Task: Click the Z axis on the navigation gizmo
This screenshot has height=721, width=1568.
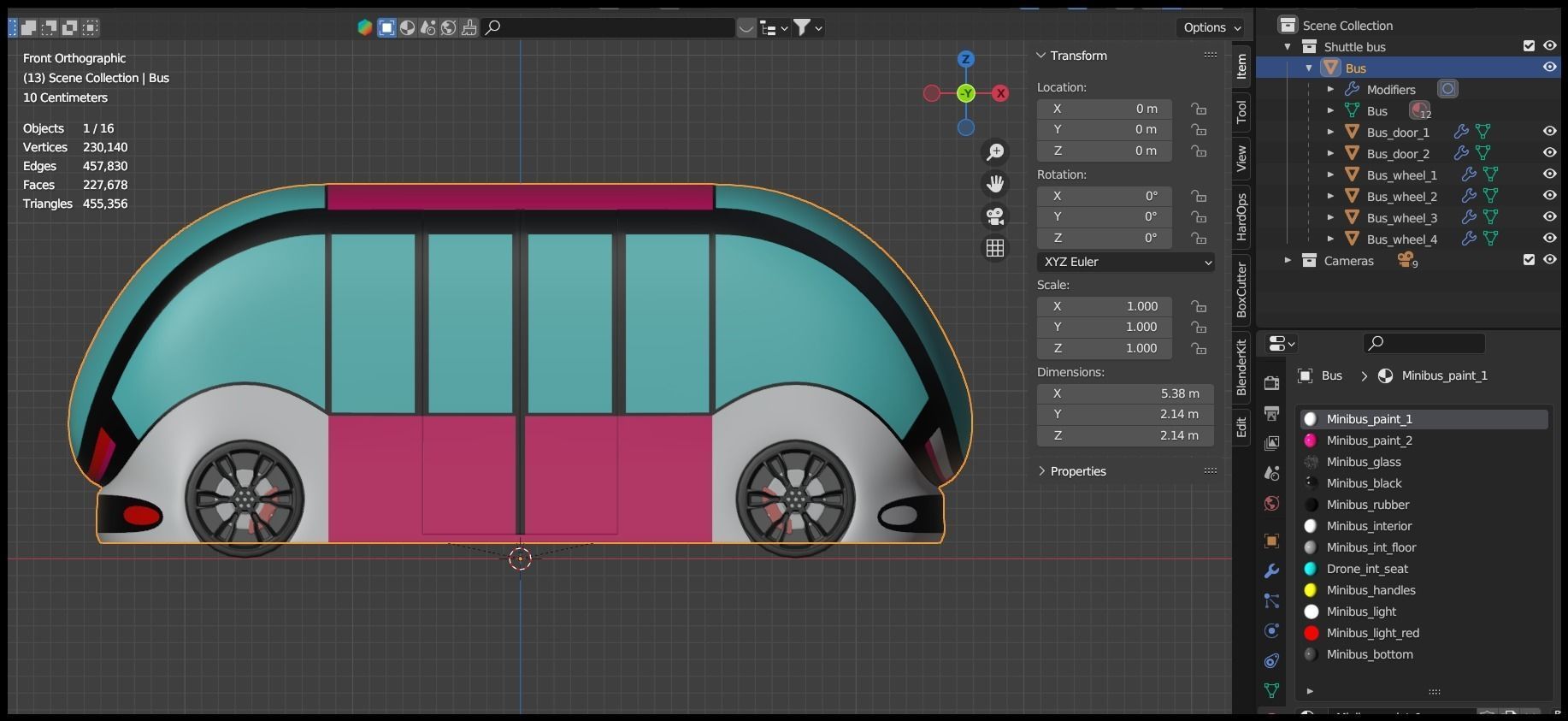Action: click(x=966, y=59)
